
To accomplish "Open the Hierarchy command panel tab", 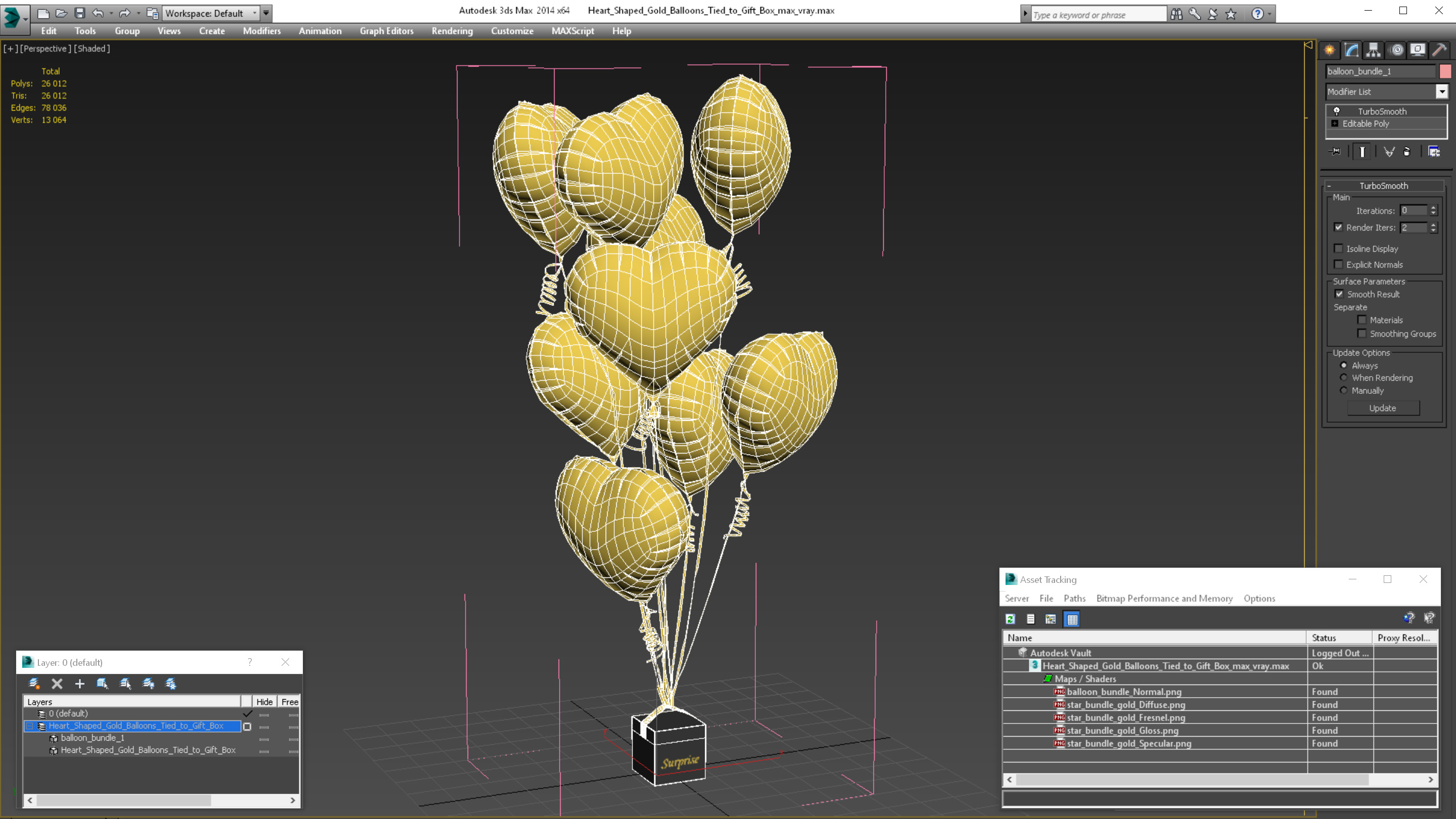I will (1373, 51).
